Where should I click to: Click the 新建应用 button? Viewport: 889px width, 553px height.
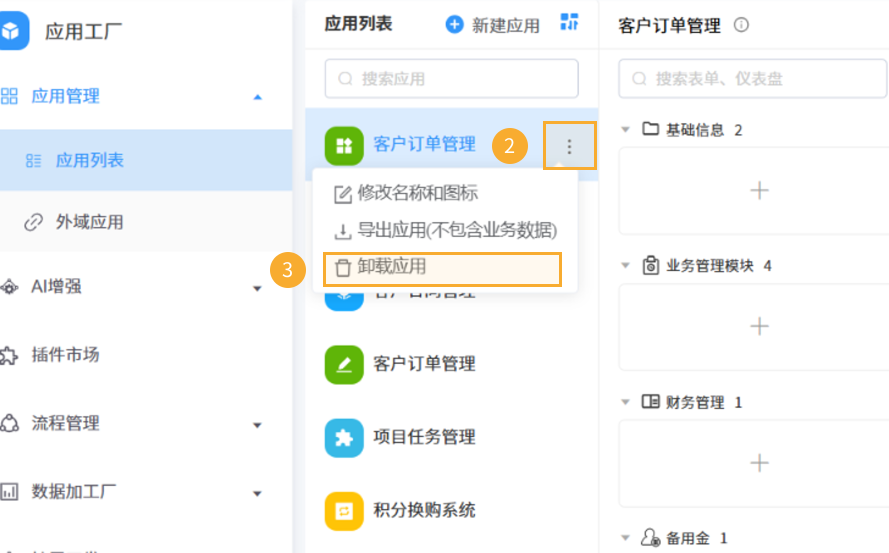(x=493, y=25)
